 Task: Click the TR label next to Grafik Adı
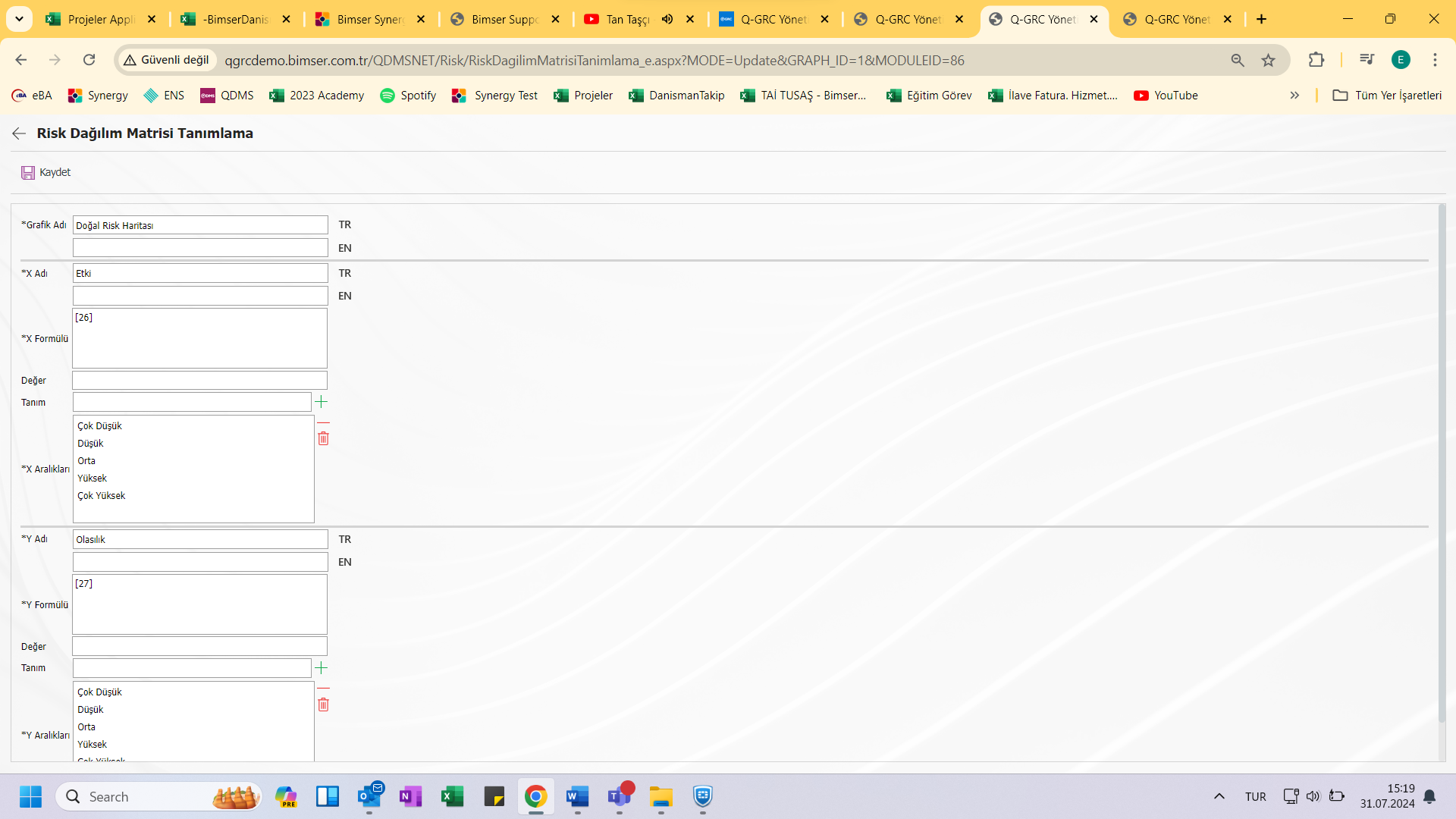click(x=344, y=224)
